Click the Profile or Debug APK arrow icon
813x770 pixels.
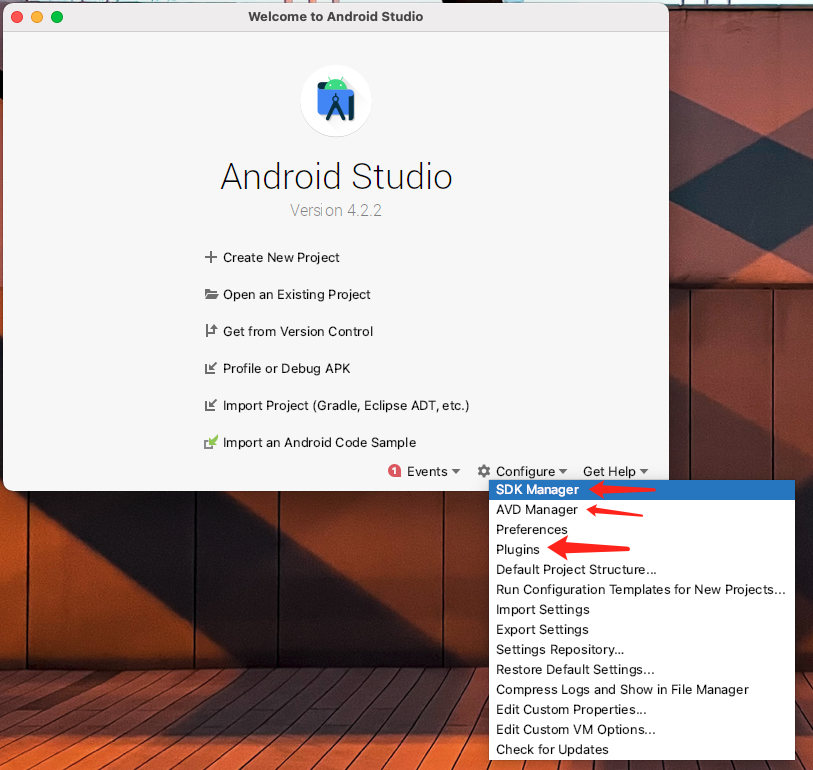pos(211,368)
